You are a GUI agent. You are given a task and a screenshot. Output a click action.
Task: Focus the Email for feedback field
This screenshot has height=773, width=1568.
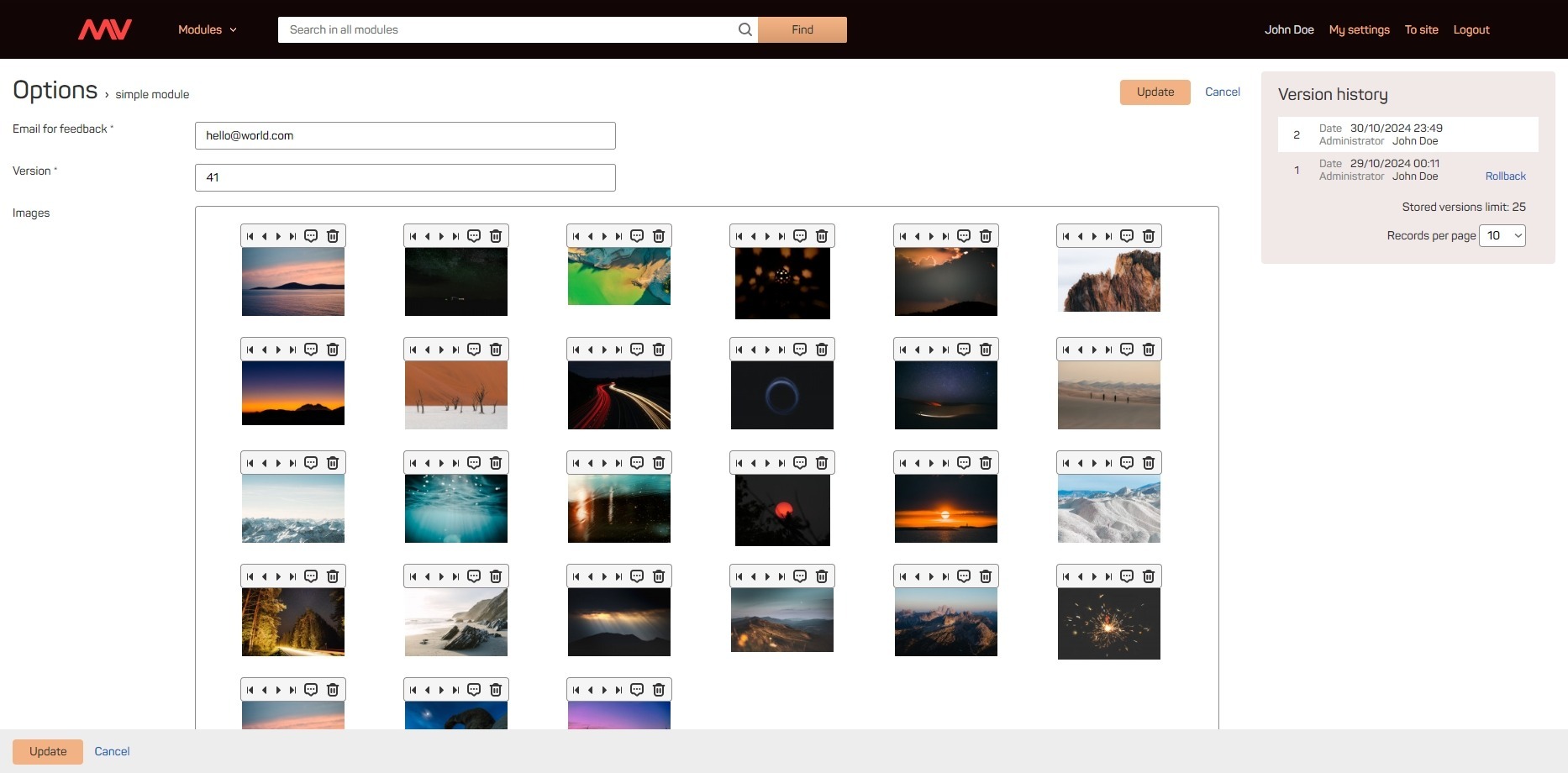pos(405,136)
